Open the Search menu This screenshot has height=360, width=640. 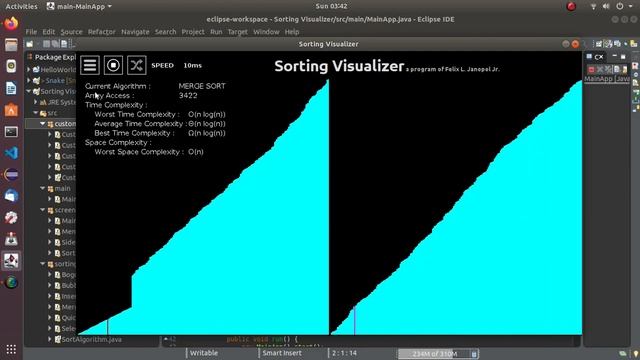pyautogui.click(x=165, y=32)
